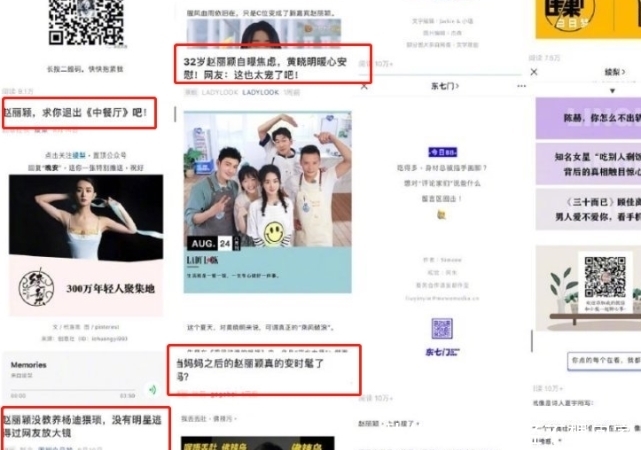Open the three-dot more menu beside 东七门
The height and width of the screenshot is (450, 641).
pos(521,86)
